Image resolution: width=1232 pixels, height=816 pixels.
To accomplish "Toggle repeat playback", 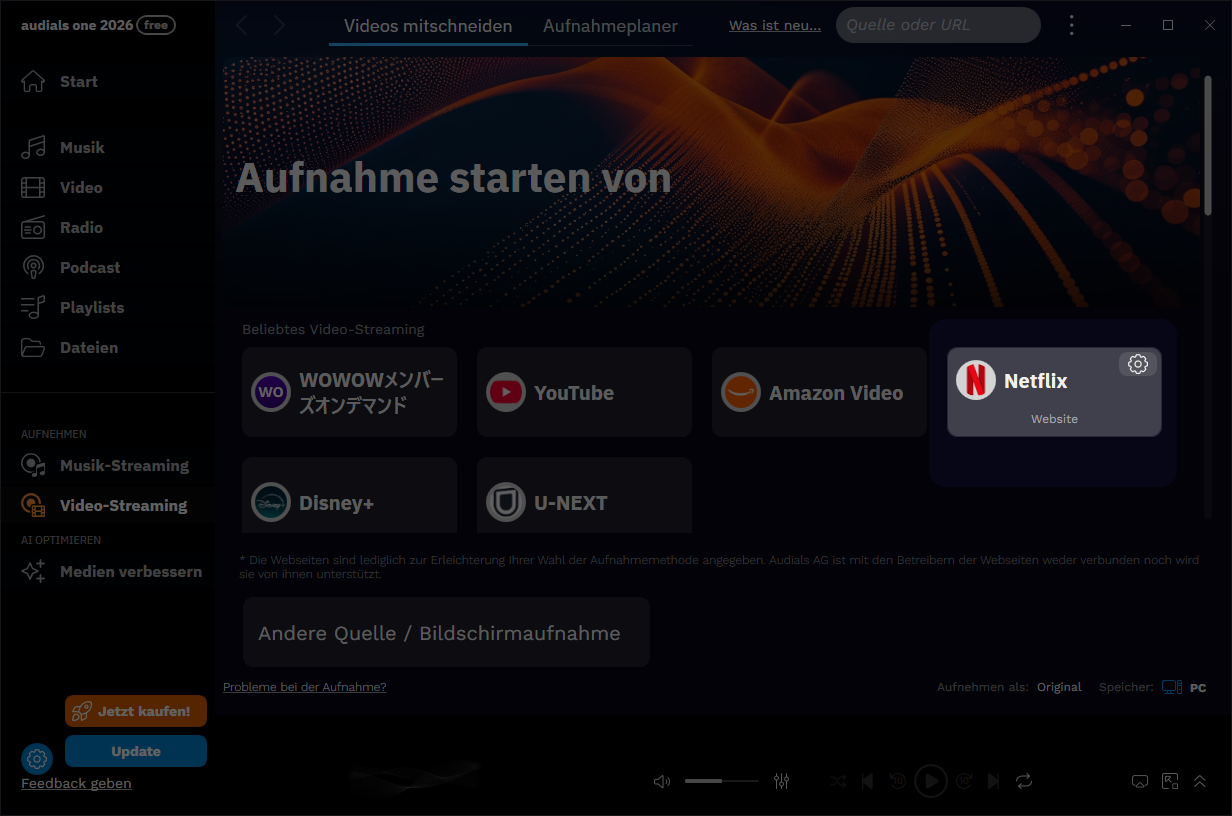I will (x=1024, y=781).
